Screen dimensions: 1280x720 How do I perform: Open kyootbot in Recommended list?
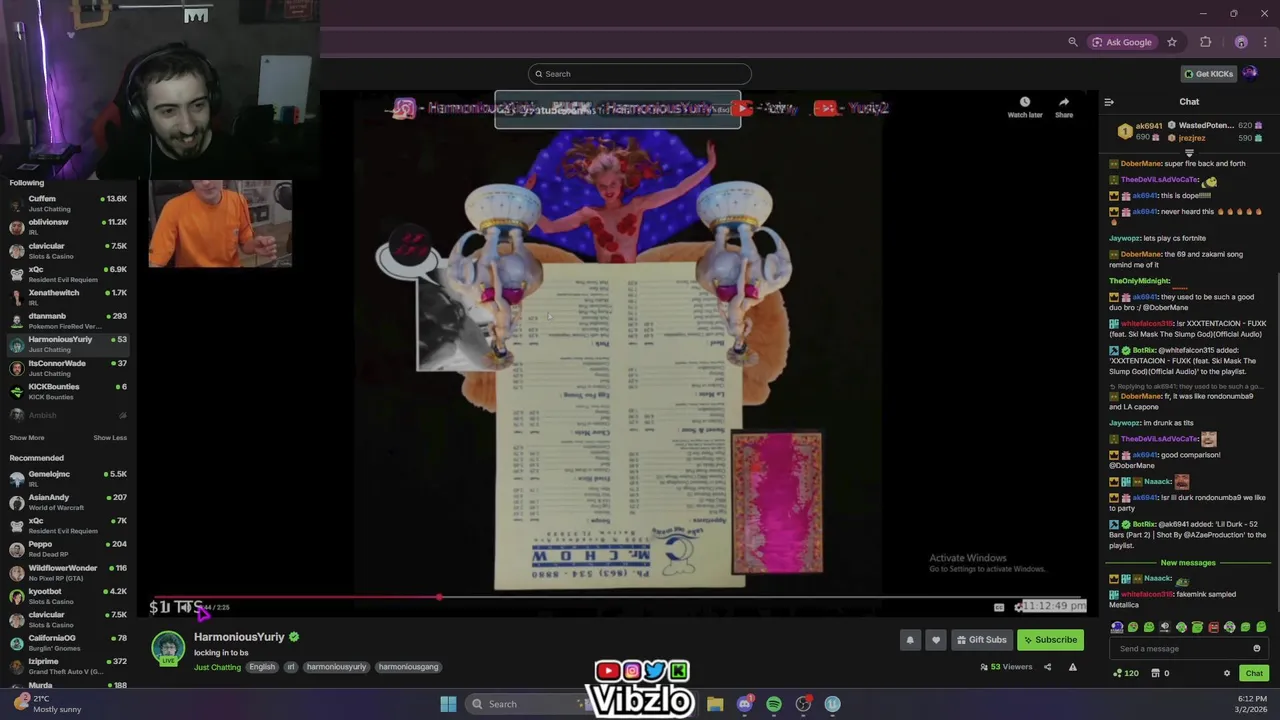pos(68,595)
